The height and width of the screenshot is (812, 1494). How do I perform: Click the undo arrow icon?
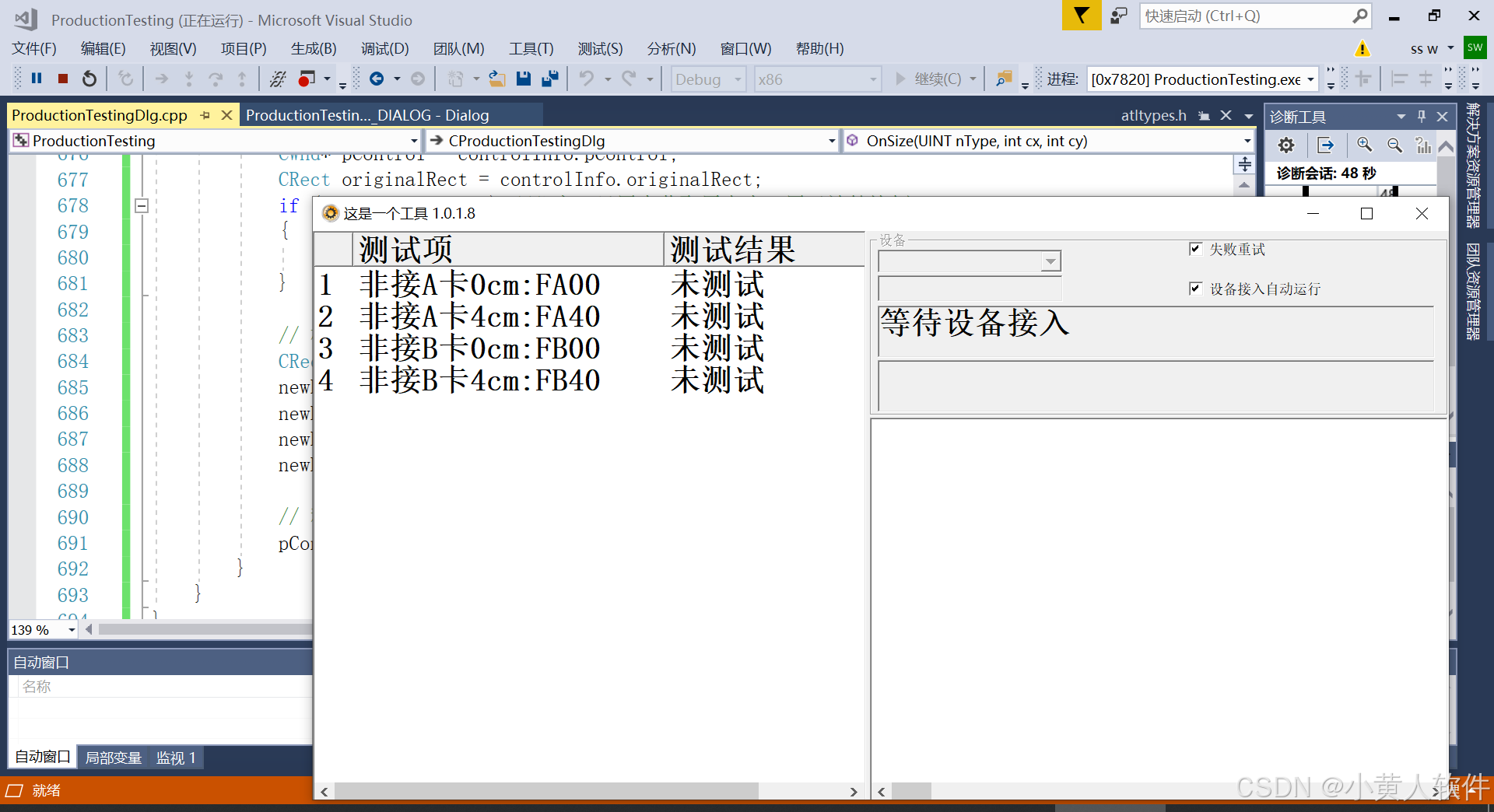click(x=587, y=79)
